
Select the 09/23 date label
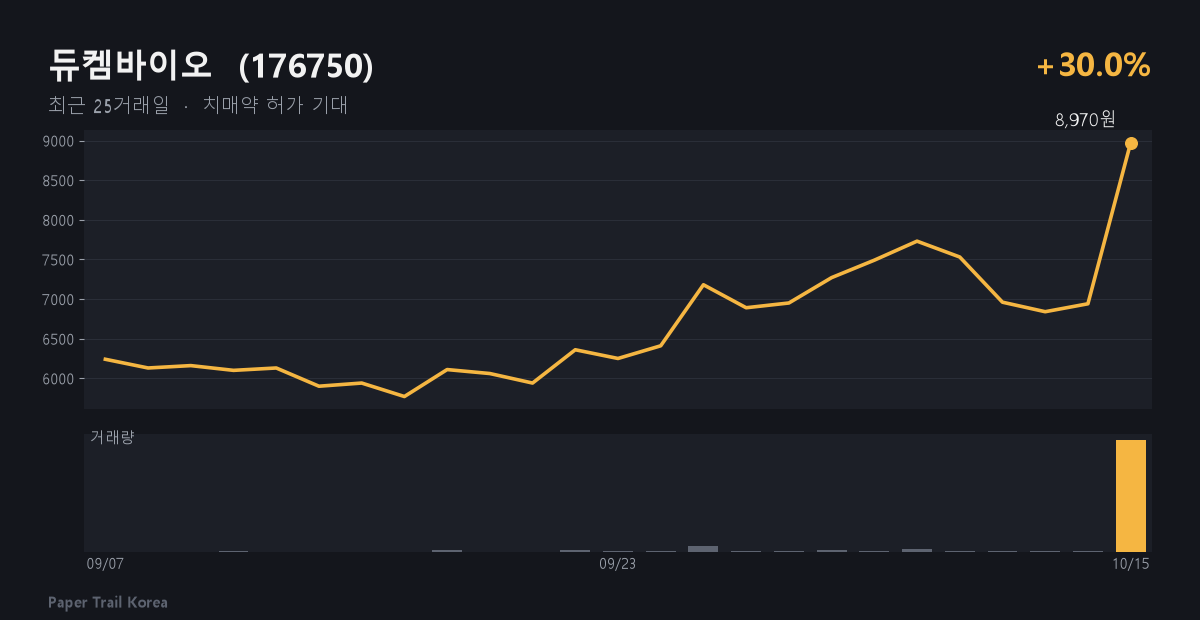point(618,564)
